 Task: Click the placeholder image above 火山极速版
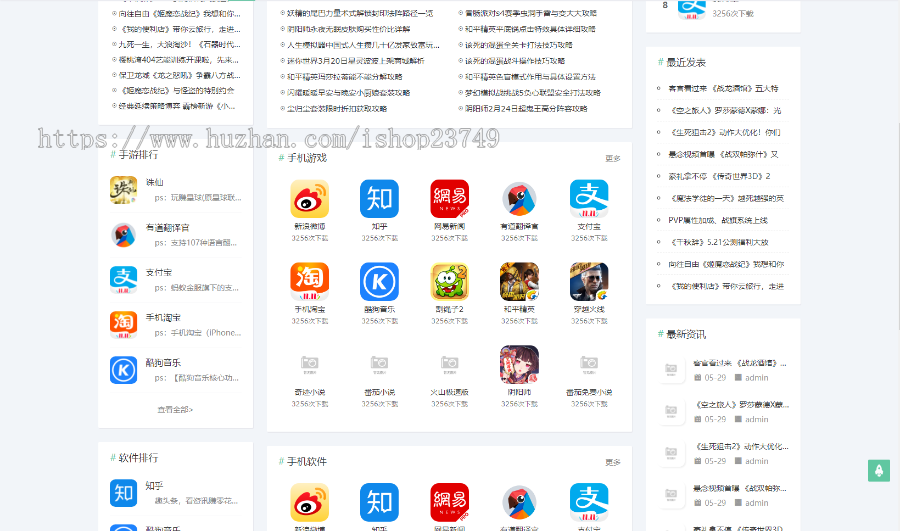coord(449,364)
